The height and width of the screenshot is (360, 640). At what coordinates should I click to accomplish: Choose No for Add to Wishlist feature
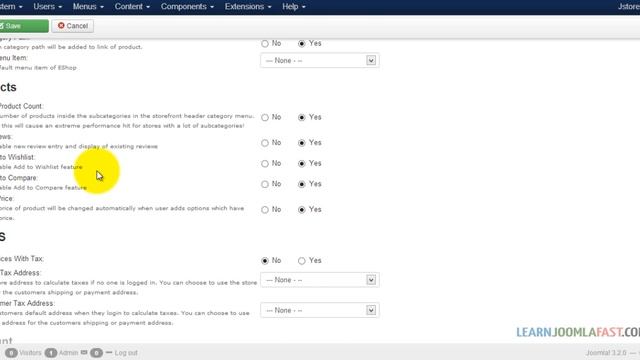coord(265,164)
